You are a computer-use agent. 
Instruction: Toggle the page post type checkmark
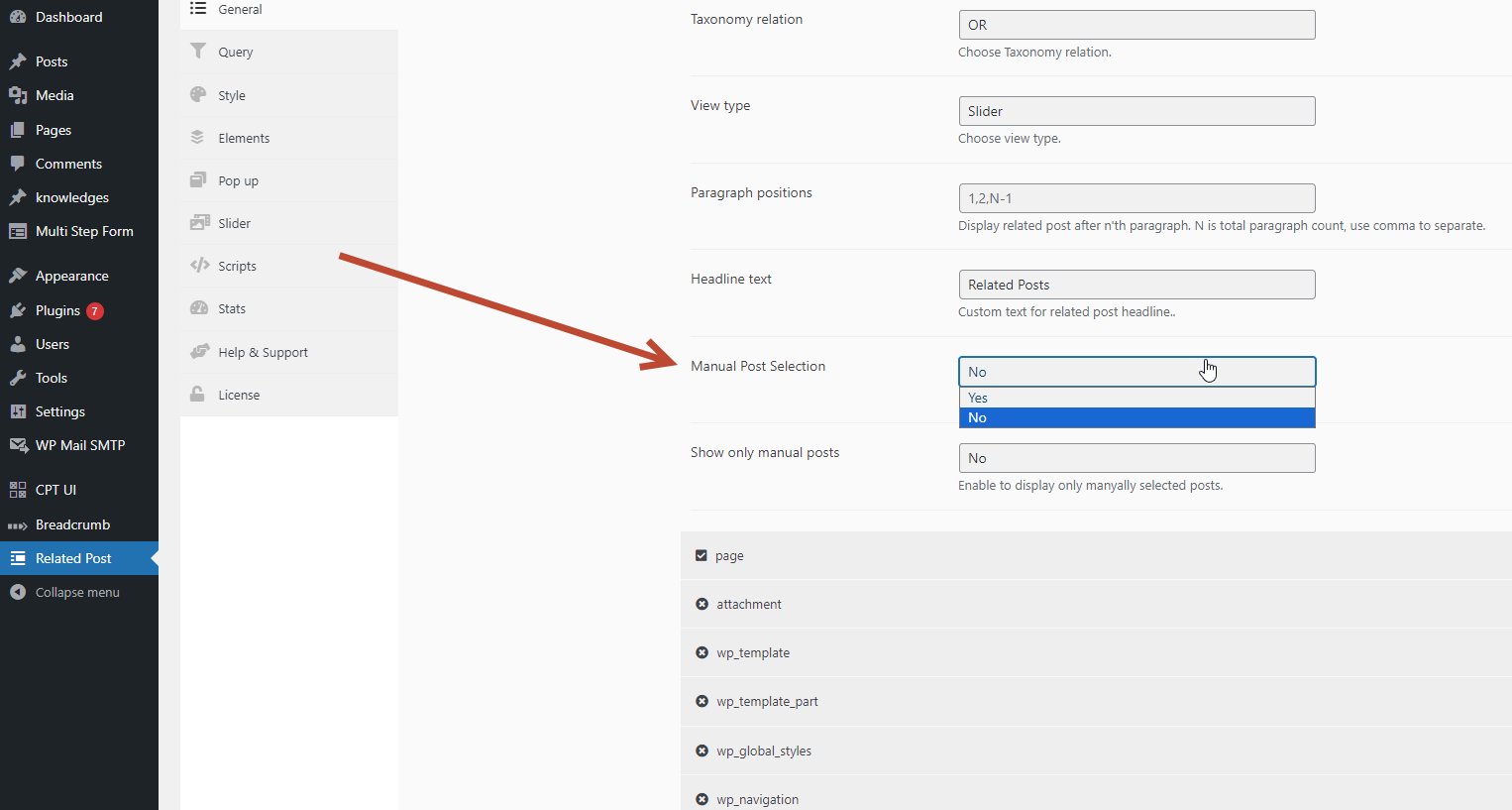pyautogui.click(x=702, y=555)
